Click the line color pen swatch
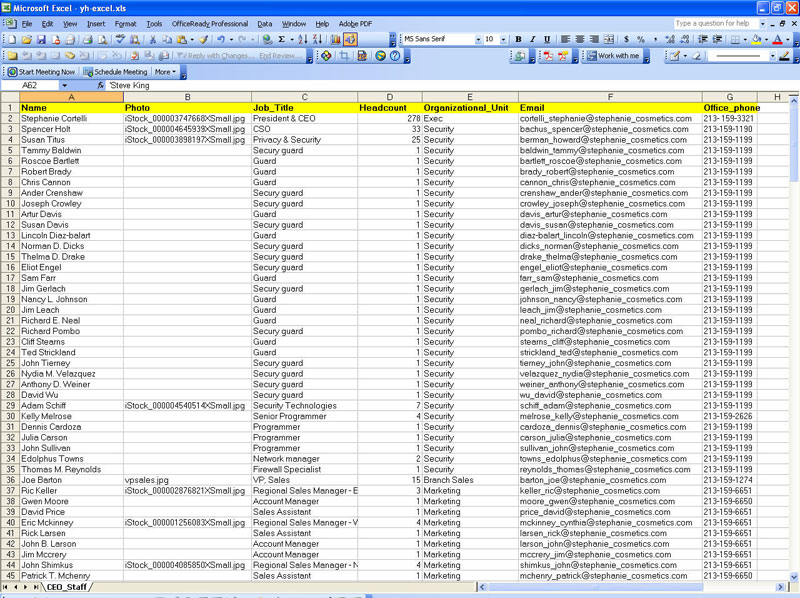Image resolution: width=800 pixels, height=598 pixels. [785, 56]
